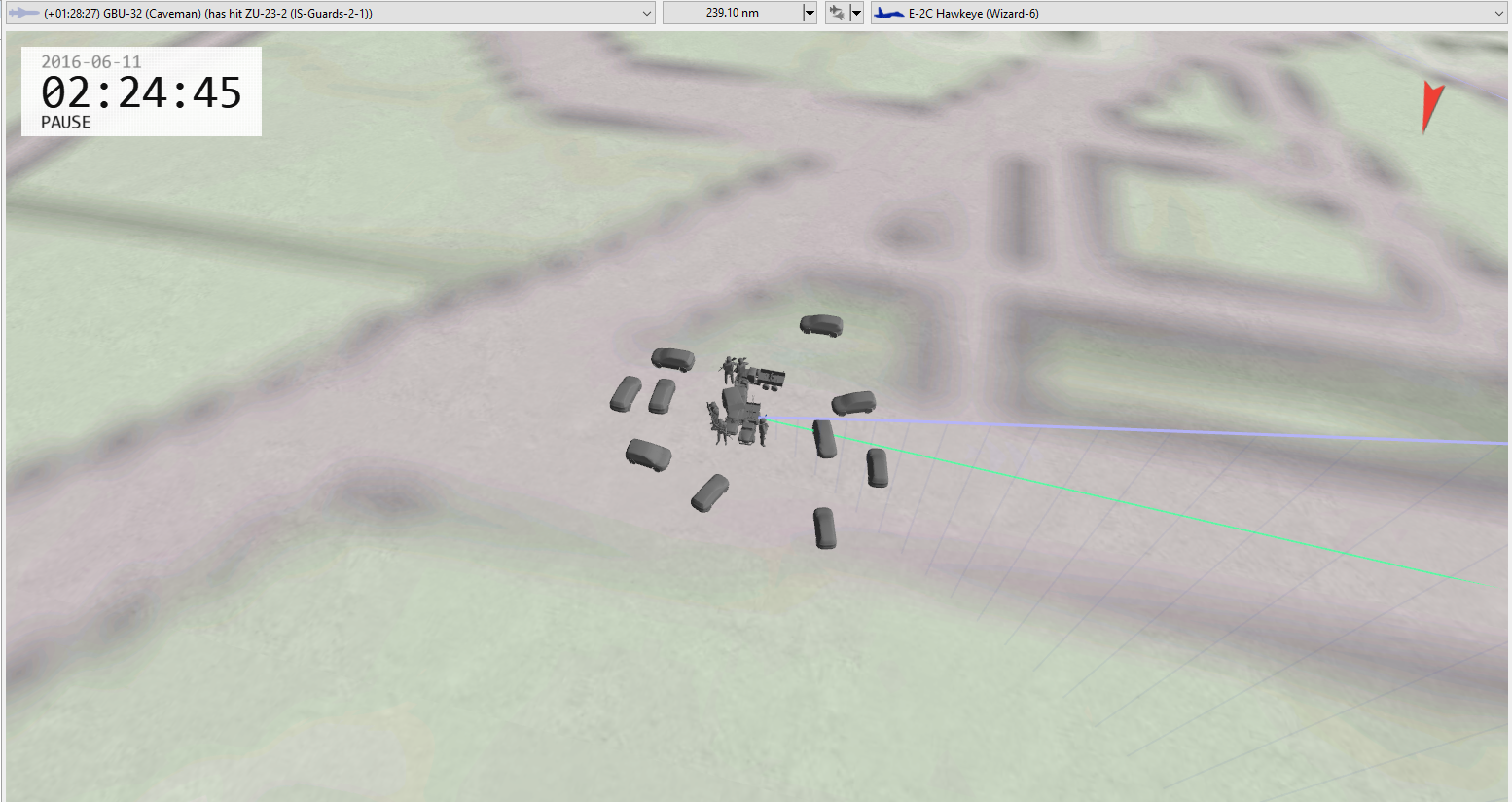Screen dimensions: 1512x802
Task: Expand the GBU-32 (Caveman) object dropdown chevron
Action: point(647,14)
